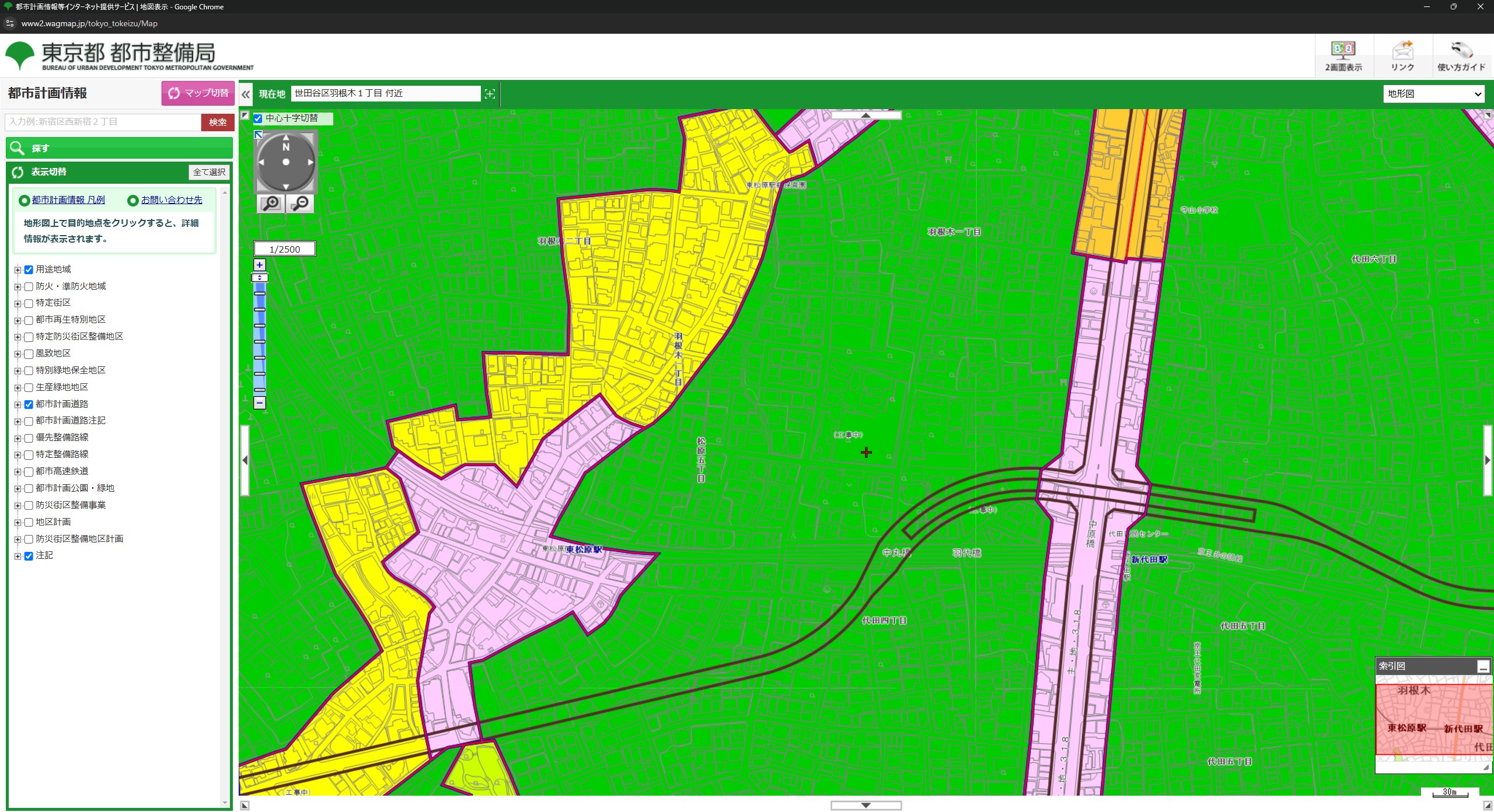
Task: Click the 表示切替 section header
Action: (48, 172)
